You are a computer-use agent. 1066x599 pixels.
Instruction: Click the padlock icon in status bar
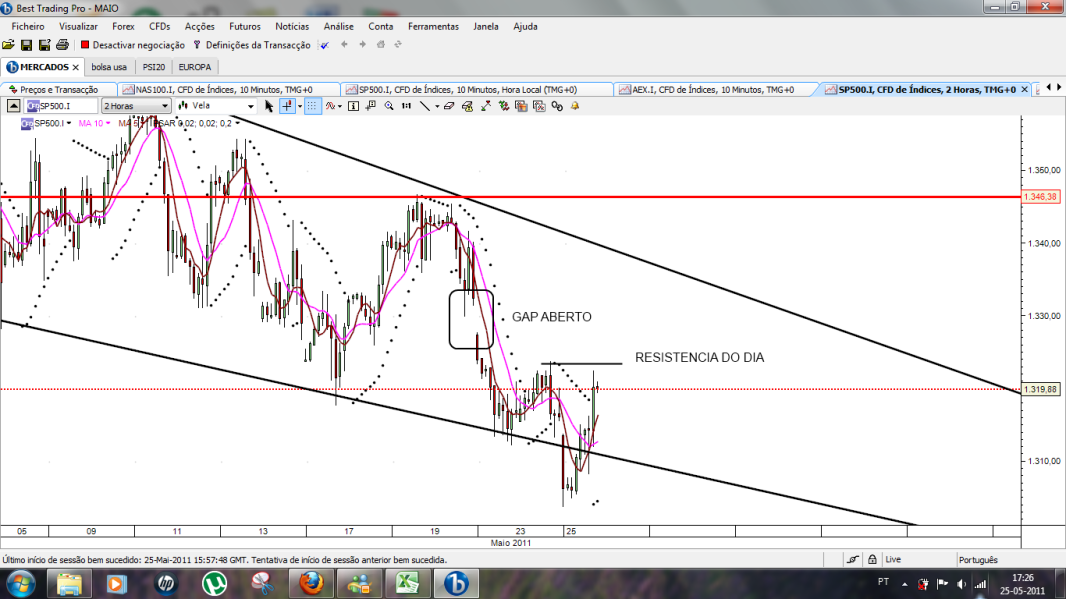click(872, 560)
